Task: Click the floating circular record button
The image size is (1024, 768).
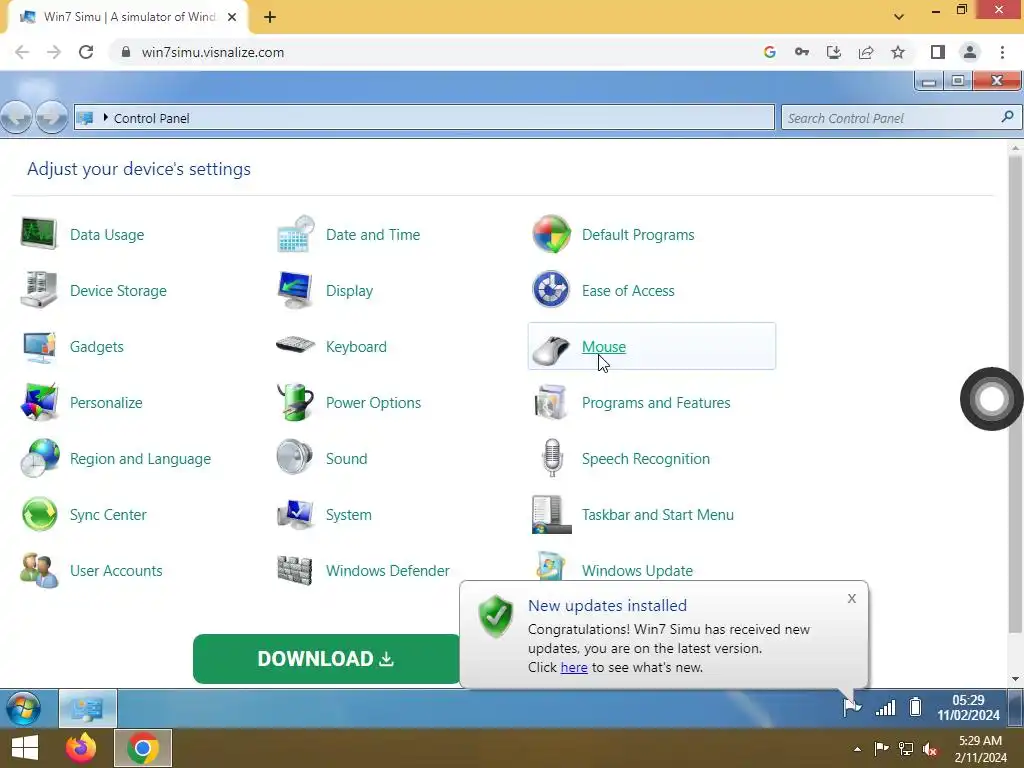Action: pyautogui.click(x=991, y=398)
